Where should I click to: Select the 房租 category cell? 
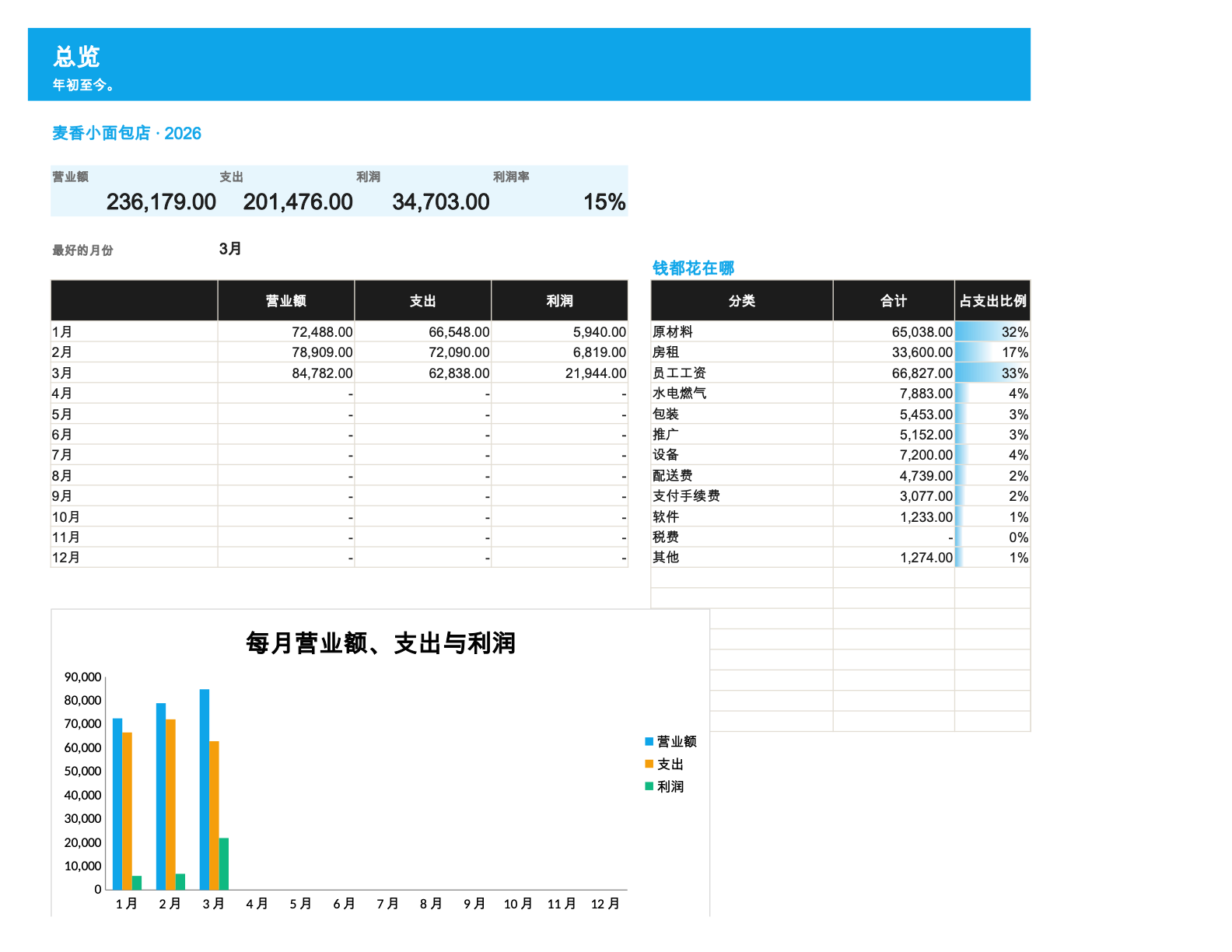[x=742, y=352]
